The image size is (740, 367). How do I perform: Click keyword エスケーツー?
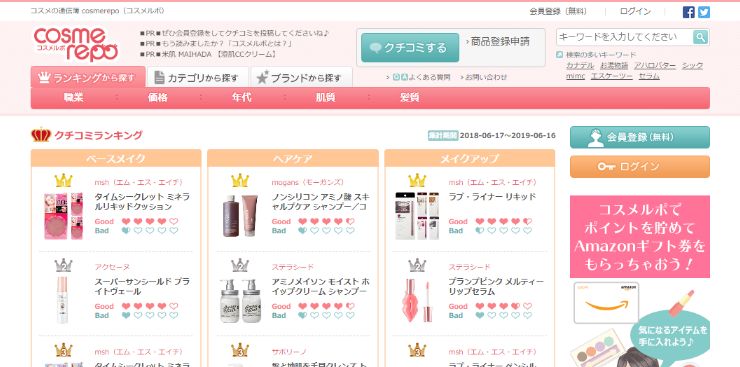pos(612,76)
